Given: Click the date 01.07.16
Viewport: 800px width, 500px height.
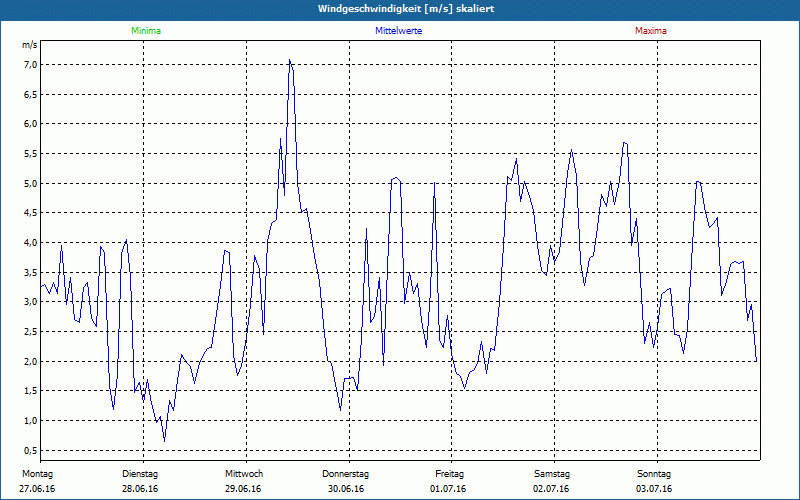Looking at the screenshot, I should [x=448, y=489].
